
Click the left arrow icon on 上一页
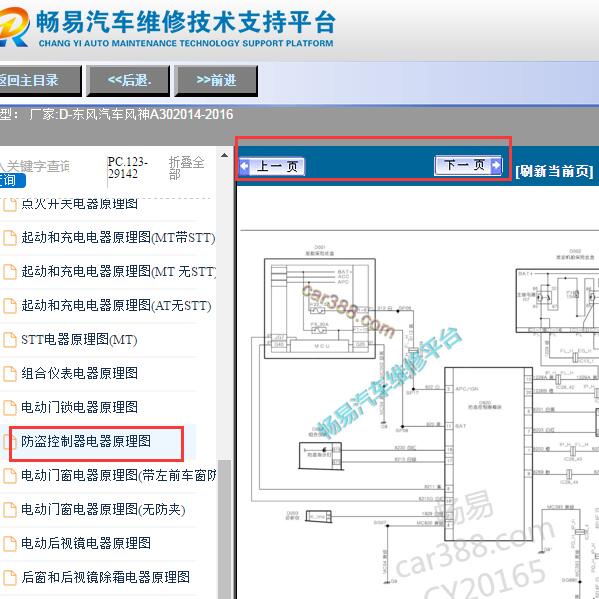coord(244,167)
